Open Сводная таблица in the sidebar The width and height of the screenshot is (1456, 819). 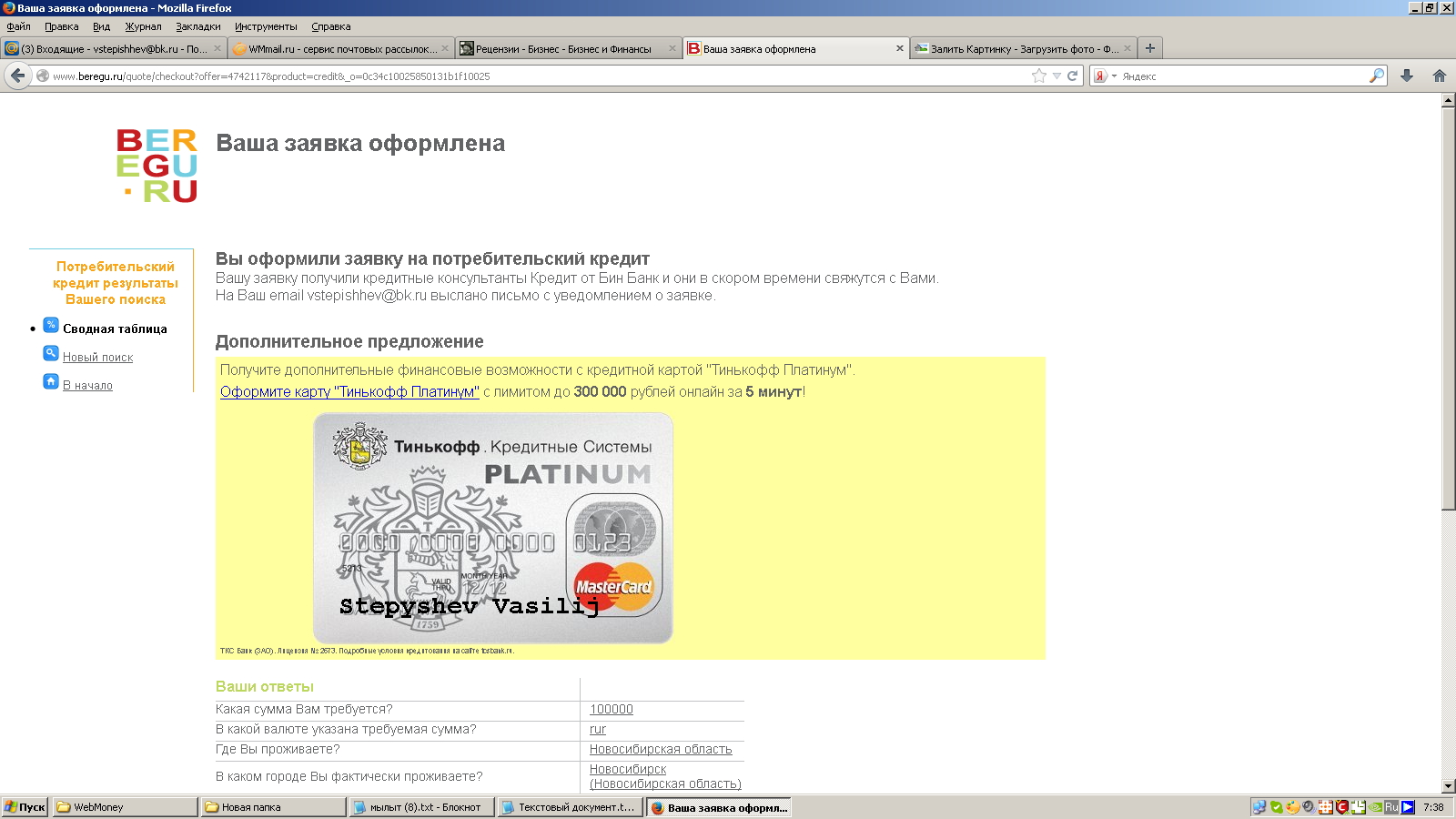(x=115, y=329)
